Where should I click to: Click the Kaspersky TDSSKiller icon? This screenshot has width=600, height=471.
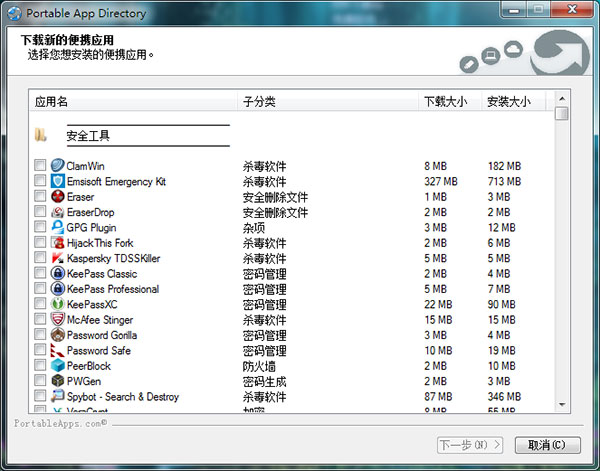[58, 258]
